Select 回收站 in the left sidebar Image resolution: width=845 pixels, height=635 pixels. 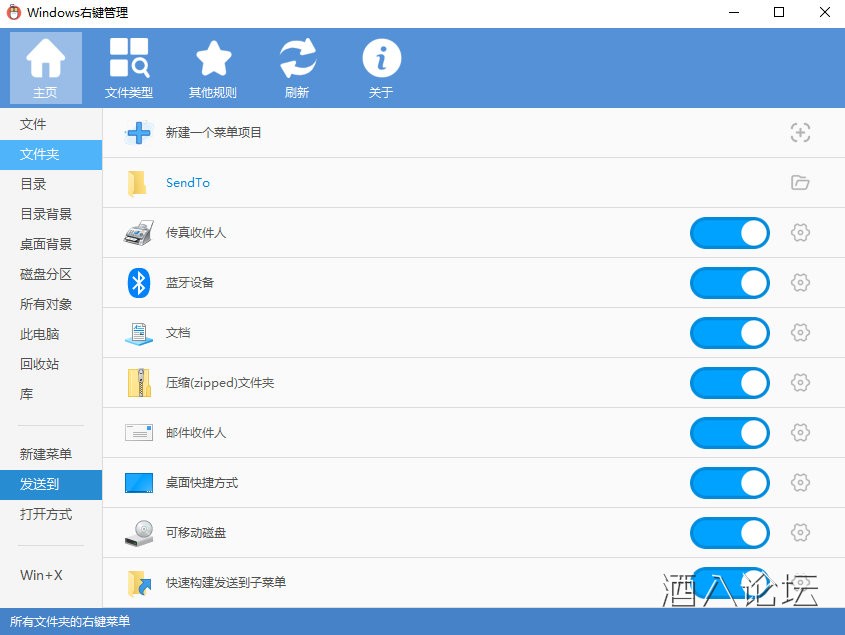tap(40, 364)
